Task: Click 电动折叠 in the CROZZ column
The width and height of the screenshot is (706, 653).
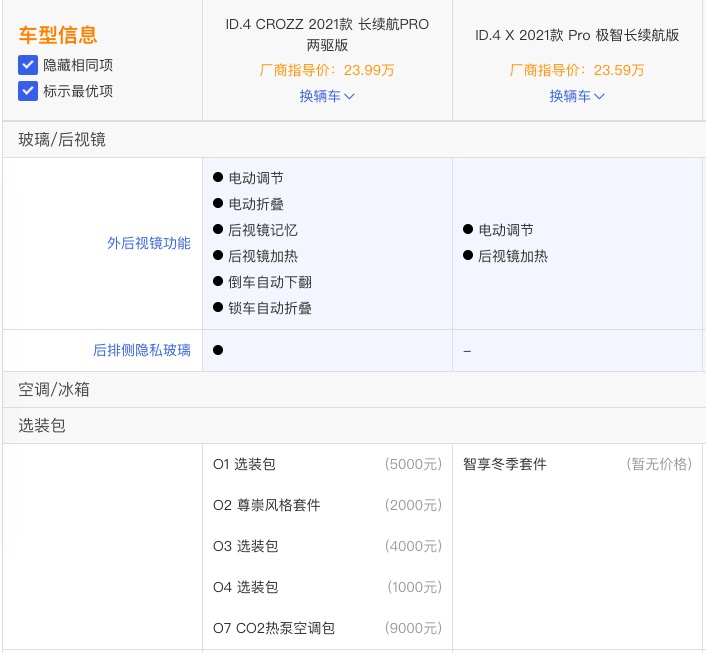Action: tap(256, 204)
